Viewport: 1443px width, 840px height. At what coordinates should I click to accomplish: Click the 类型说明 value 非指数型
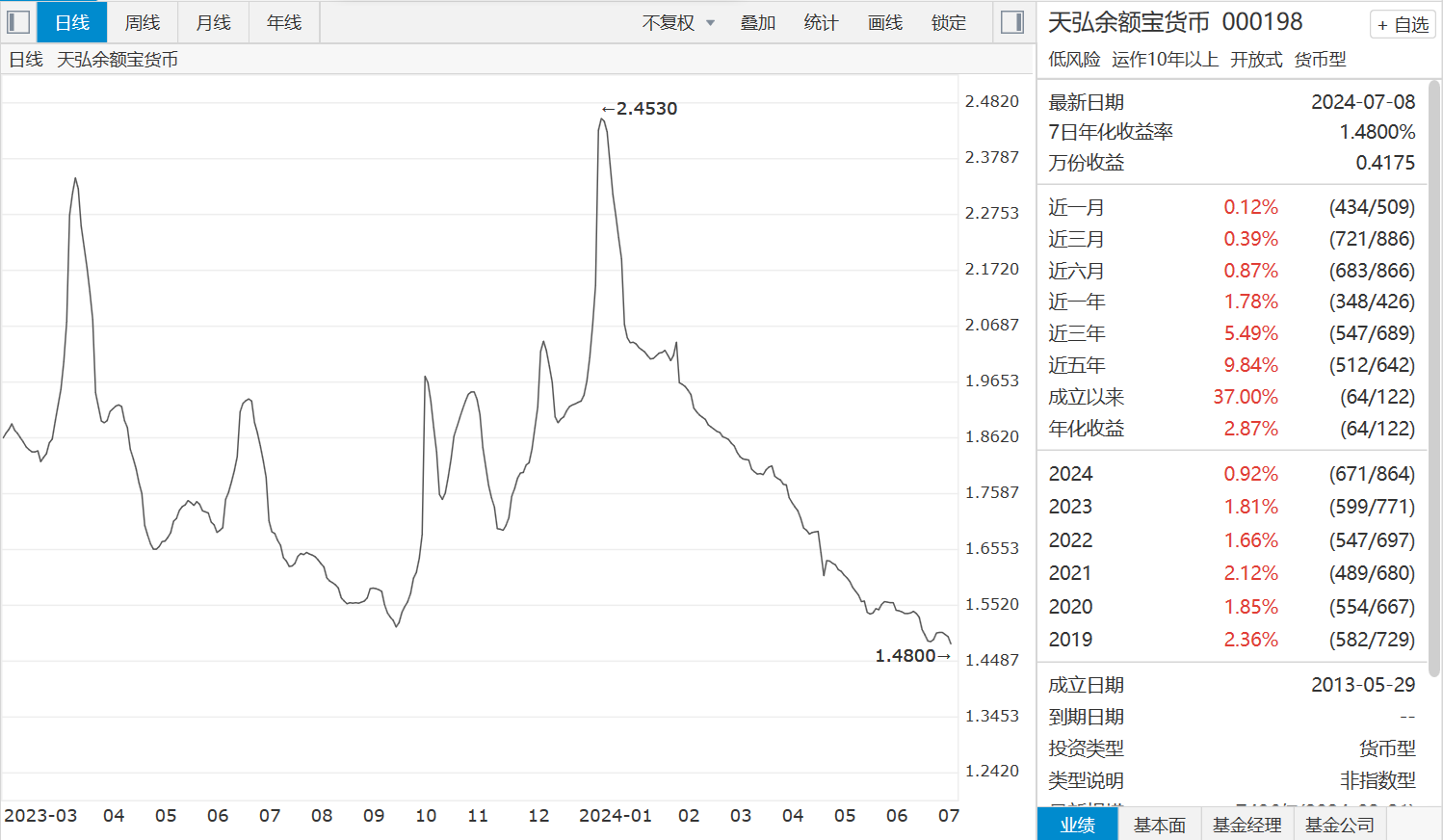point(1377,780)
